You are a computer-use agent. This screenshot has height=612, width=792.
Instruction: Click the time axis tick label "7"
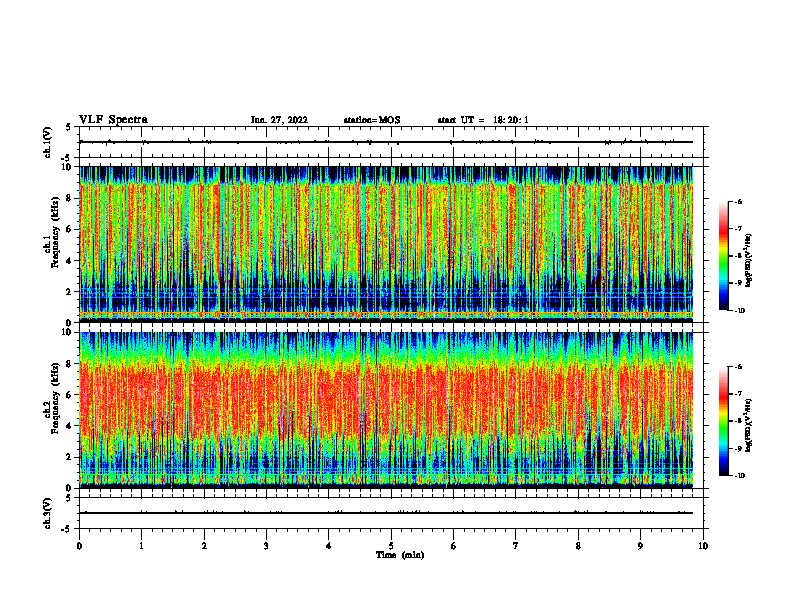516,546
